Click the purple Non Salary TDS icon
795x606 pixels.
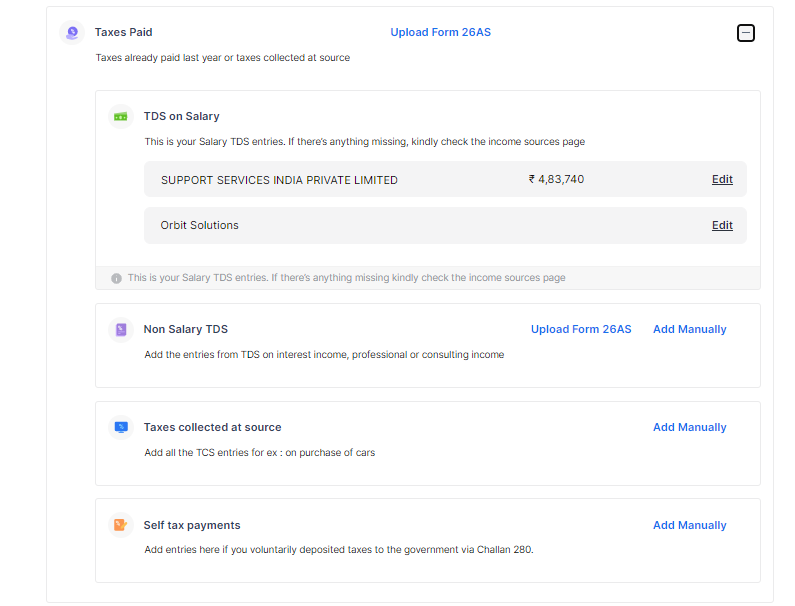pyautogui.click(x=121, y=330)
